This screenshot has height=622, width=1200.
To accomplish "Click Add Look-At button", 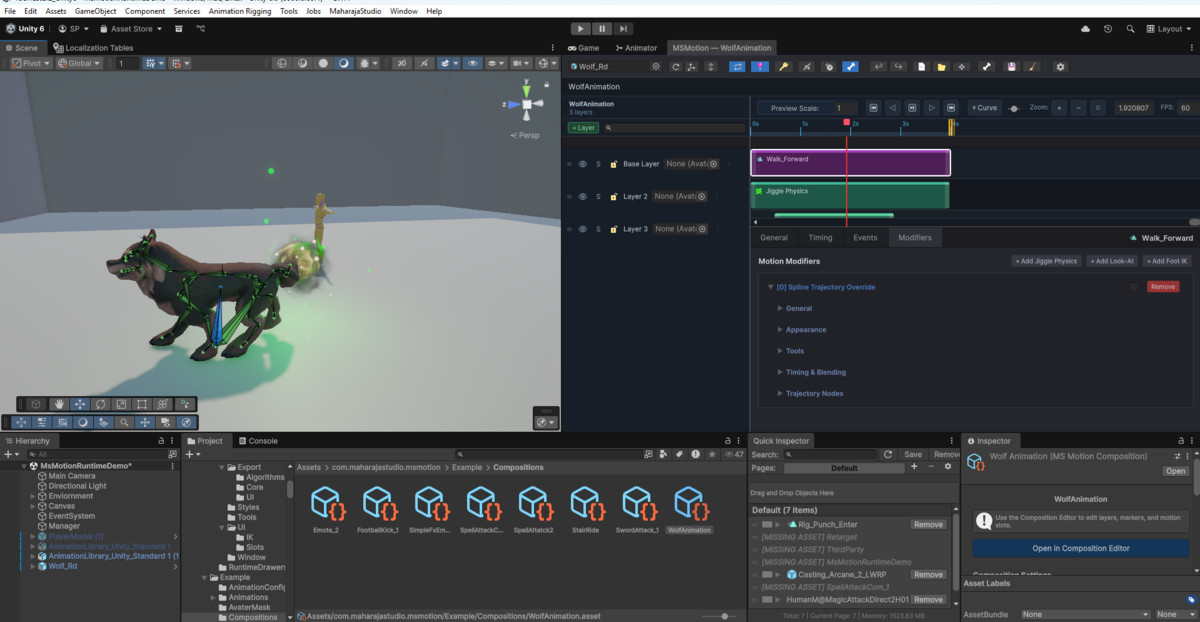I will [1112, 261].
